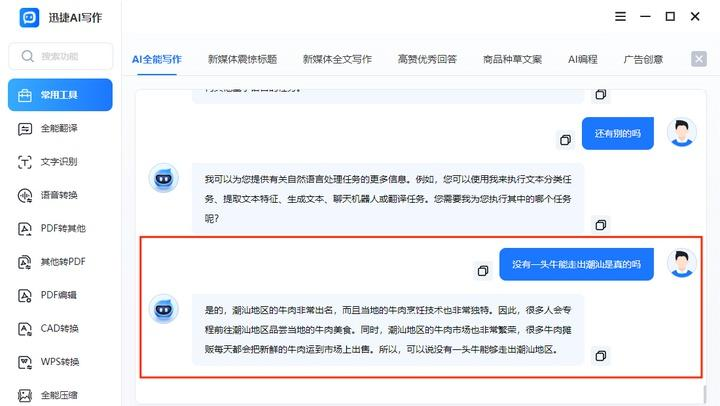
Task: Select the AI编程 tab
Action: click(x=582, y=59)
